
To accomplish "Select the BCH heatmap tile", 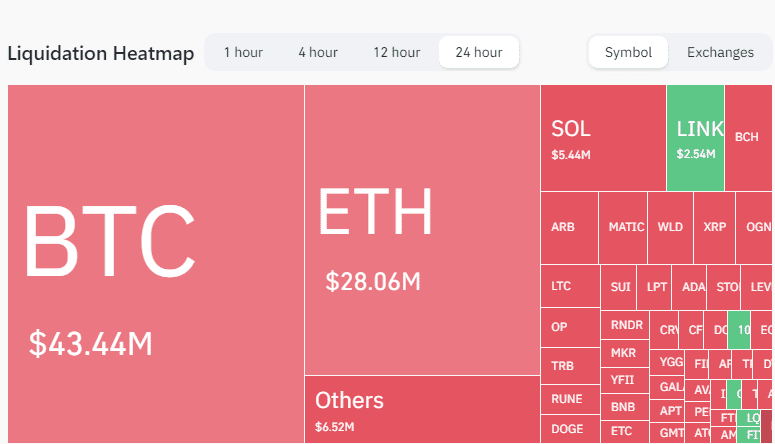I will coord(748,138).
